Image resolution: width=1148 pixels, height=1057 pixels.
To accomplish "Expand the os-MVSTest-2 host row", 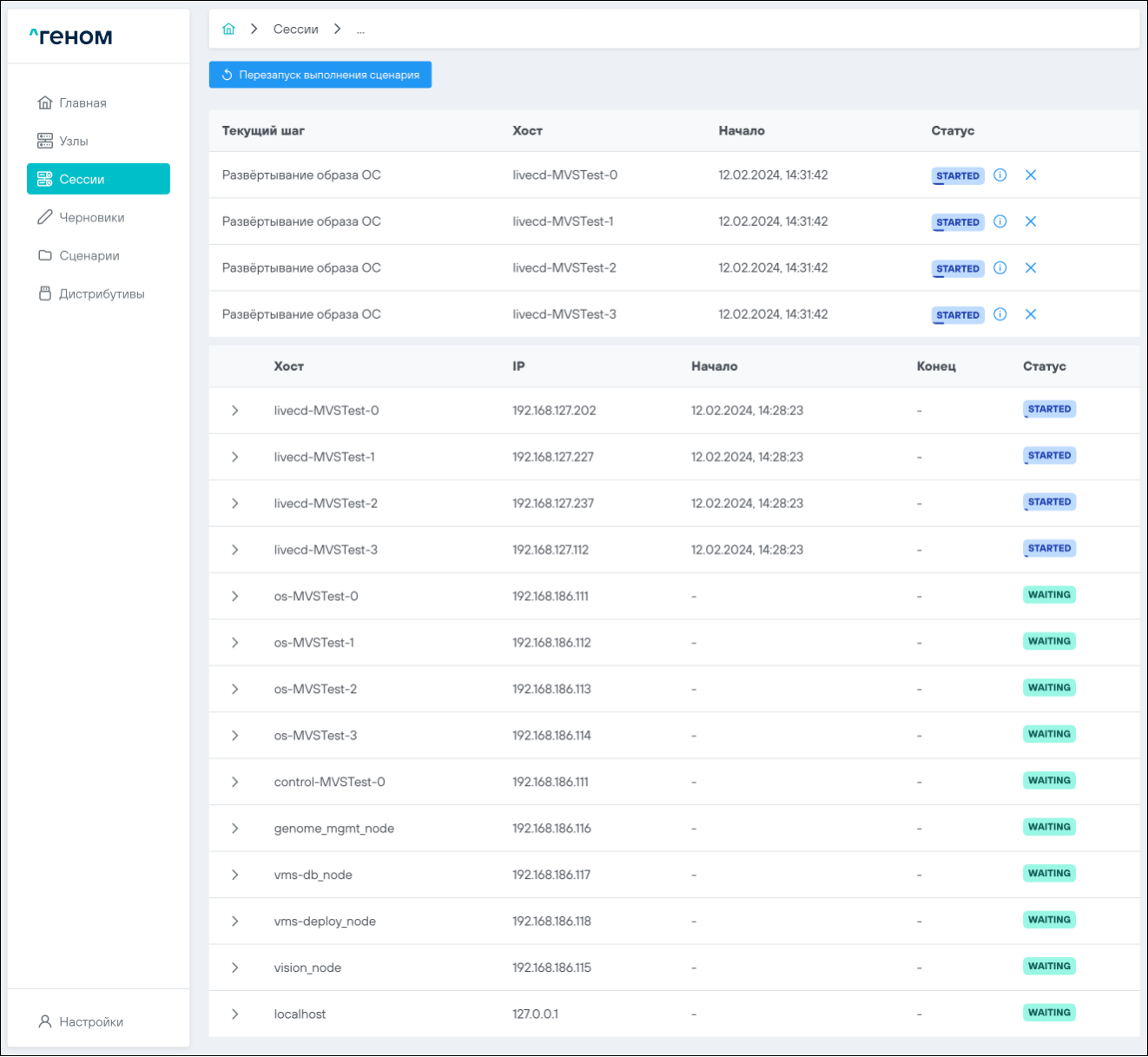I will coord(234,690).
